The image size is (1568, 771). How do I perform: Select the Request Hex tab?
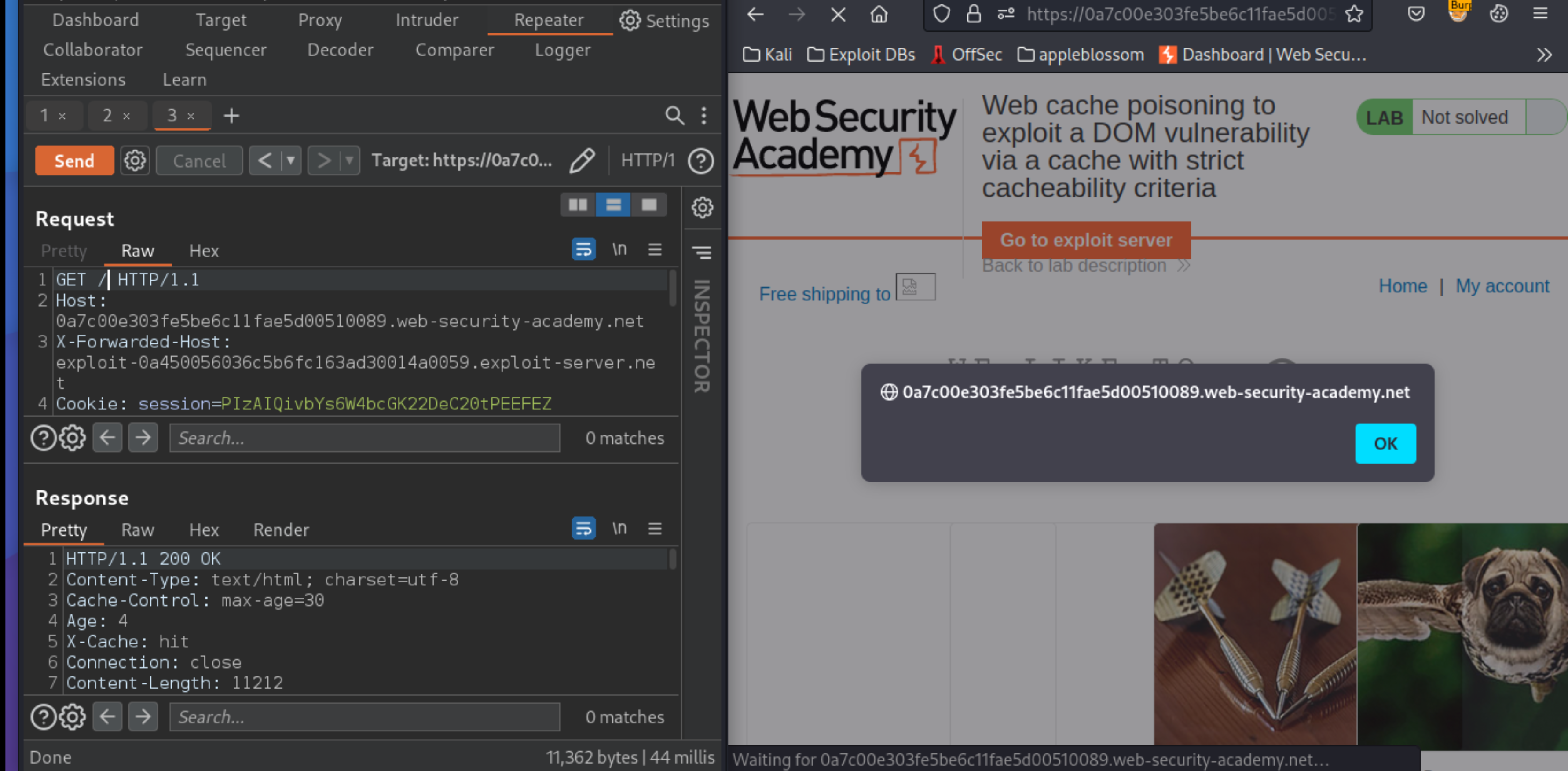(204, 251)
